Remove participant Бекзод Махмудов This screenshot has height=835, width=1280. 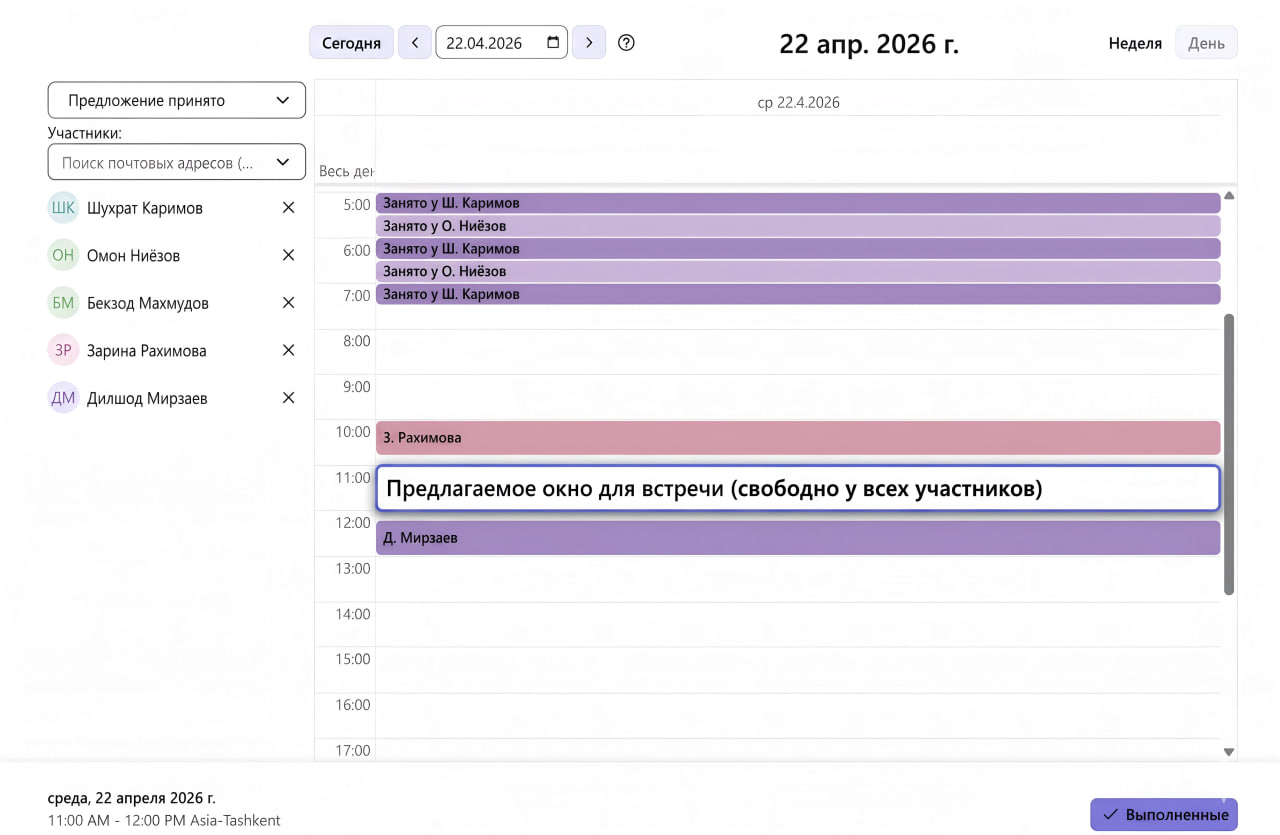(289, 303)
